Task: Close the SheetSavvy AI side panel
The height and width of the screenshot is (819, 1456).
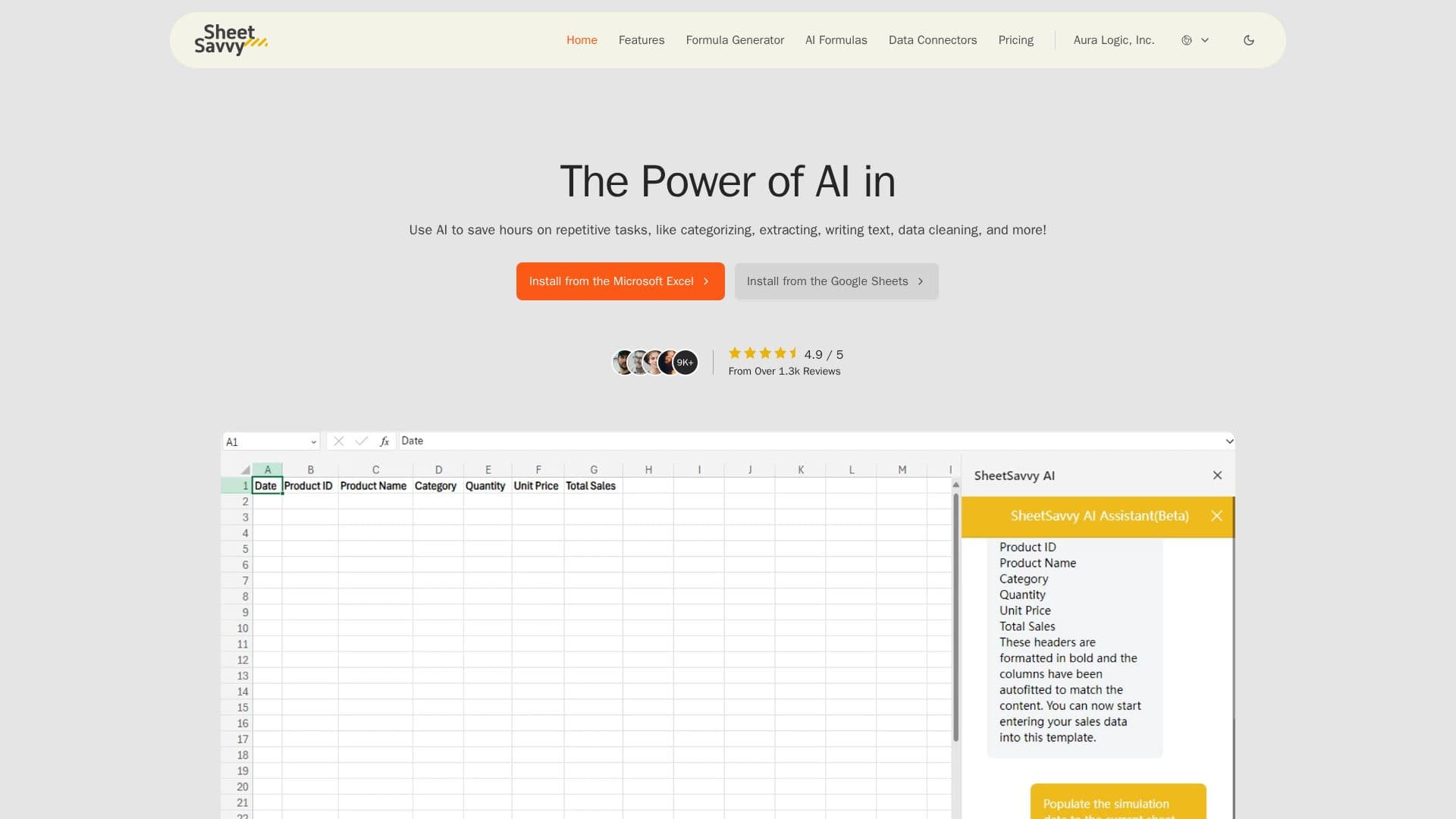Action: point(1217,475)
